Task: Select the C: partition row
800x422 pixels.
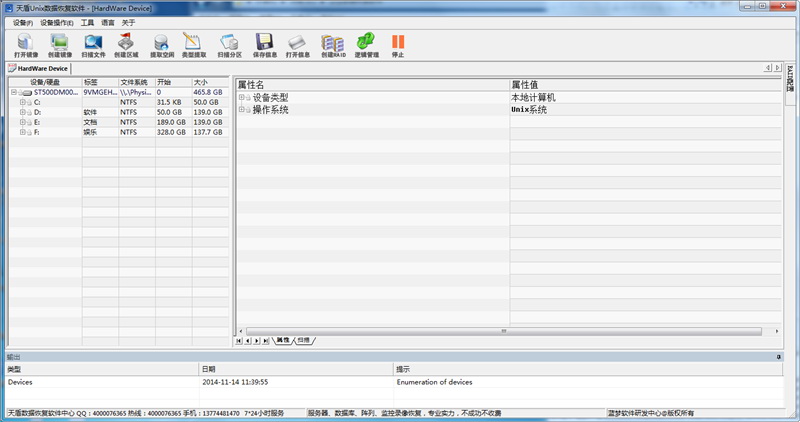Action: point(118,103)
